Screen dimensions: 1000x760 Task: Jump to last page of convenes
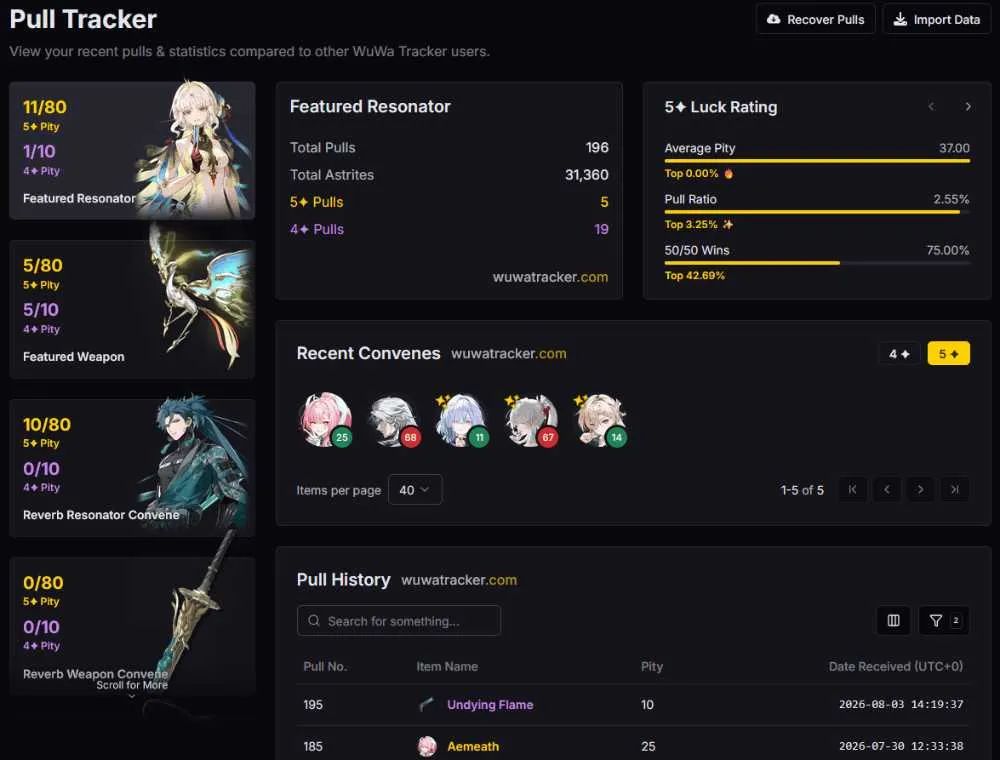955,490
